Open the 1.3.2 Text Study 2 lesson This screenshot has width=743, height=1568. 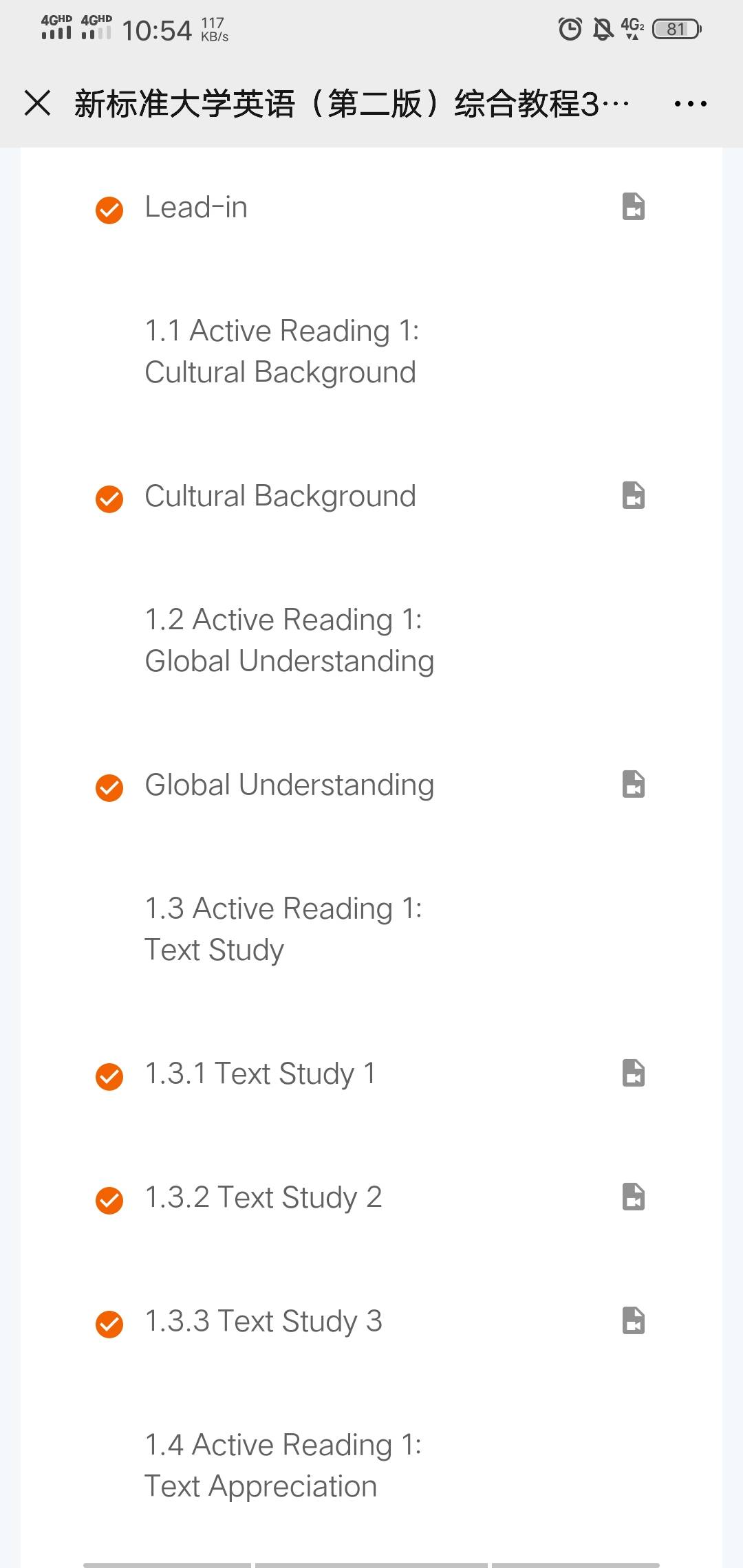pyautogui.click(x=263, y=1197)
